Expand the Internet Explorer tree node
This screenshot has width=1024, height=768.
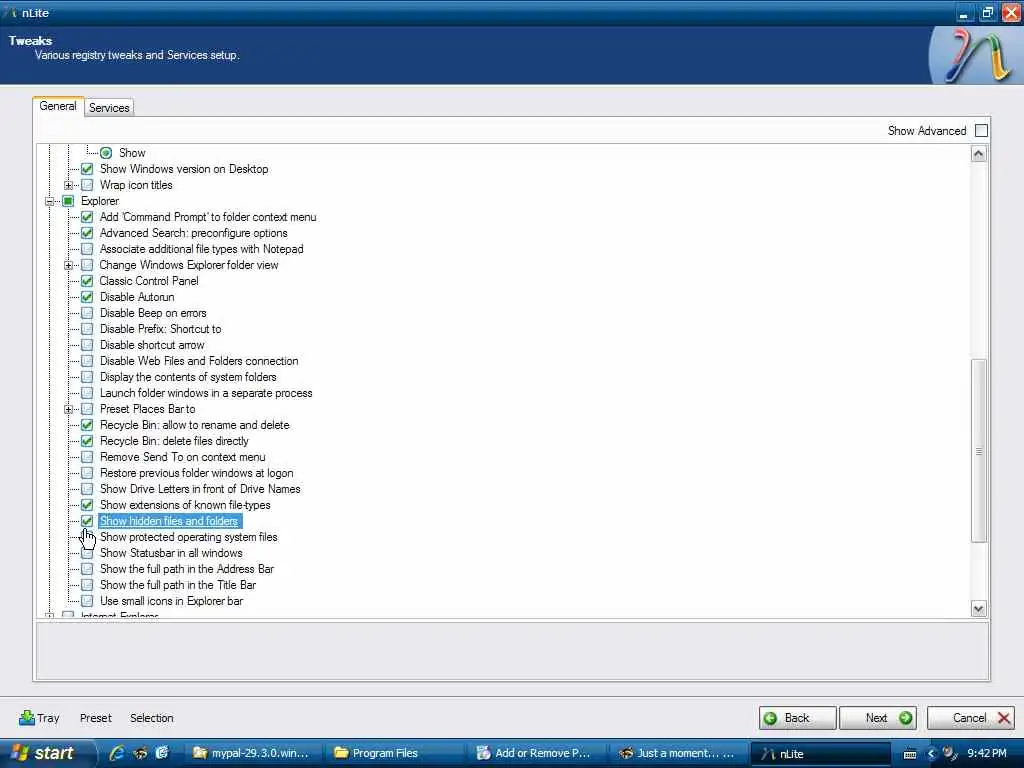pos(49,615)
